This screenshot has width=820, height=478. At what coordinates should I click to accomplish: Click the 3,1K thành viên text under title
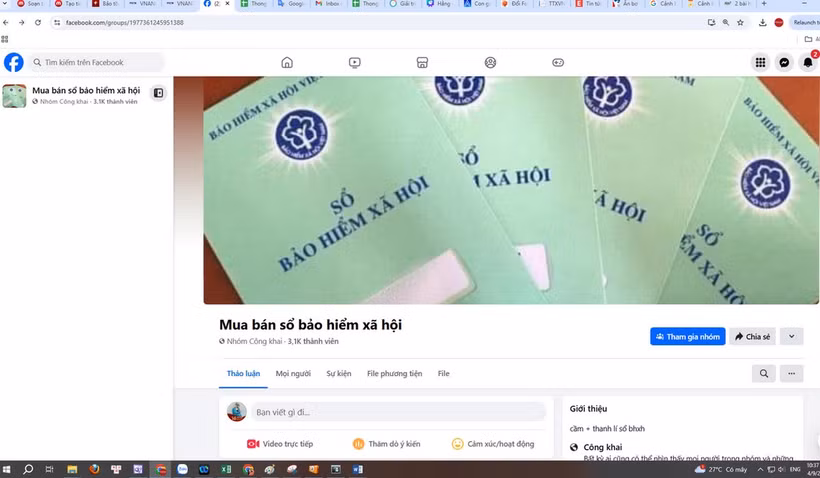click(x=313, y=341)
